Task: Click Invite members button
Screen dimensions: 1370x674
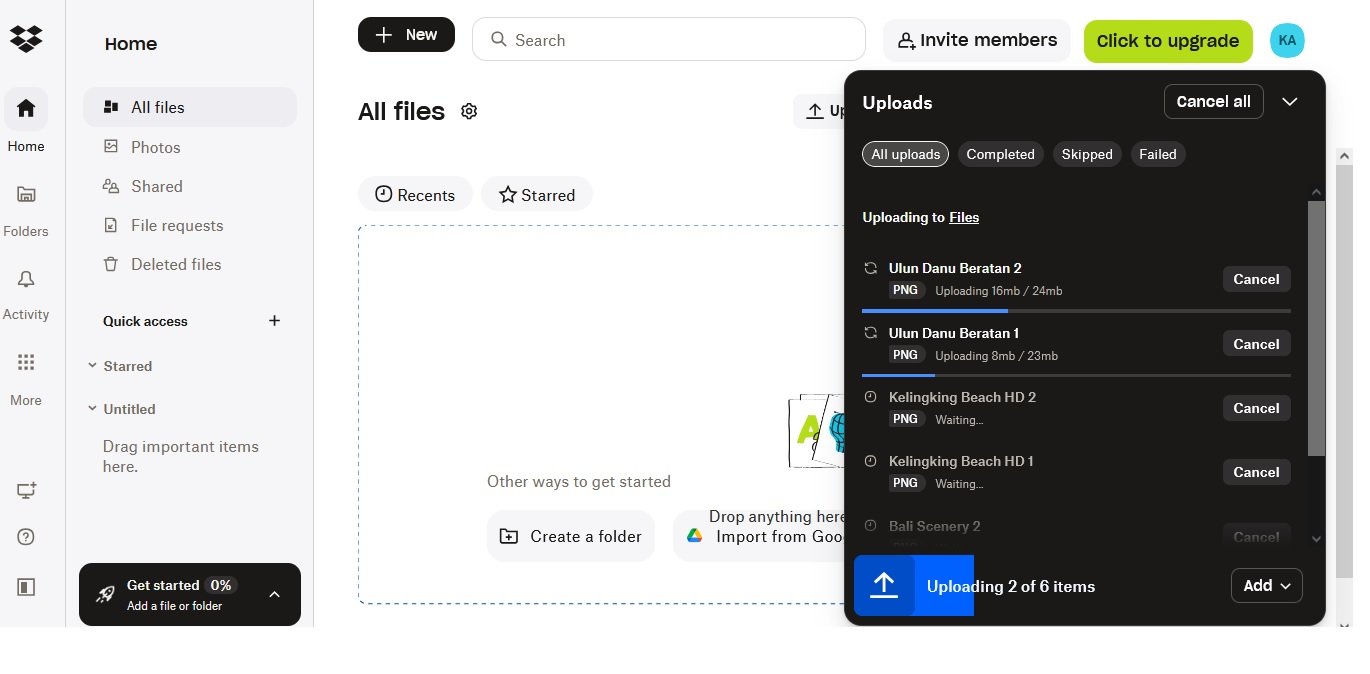Action: pyautogui.click(x=977, y=40)
